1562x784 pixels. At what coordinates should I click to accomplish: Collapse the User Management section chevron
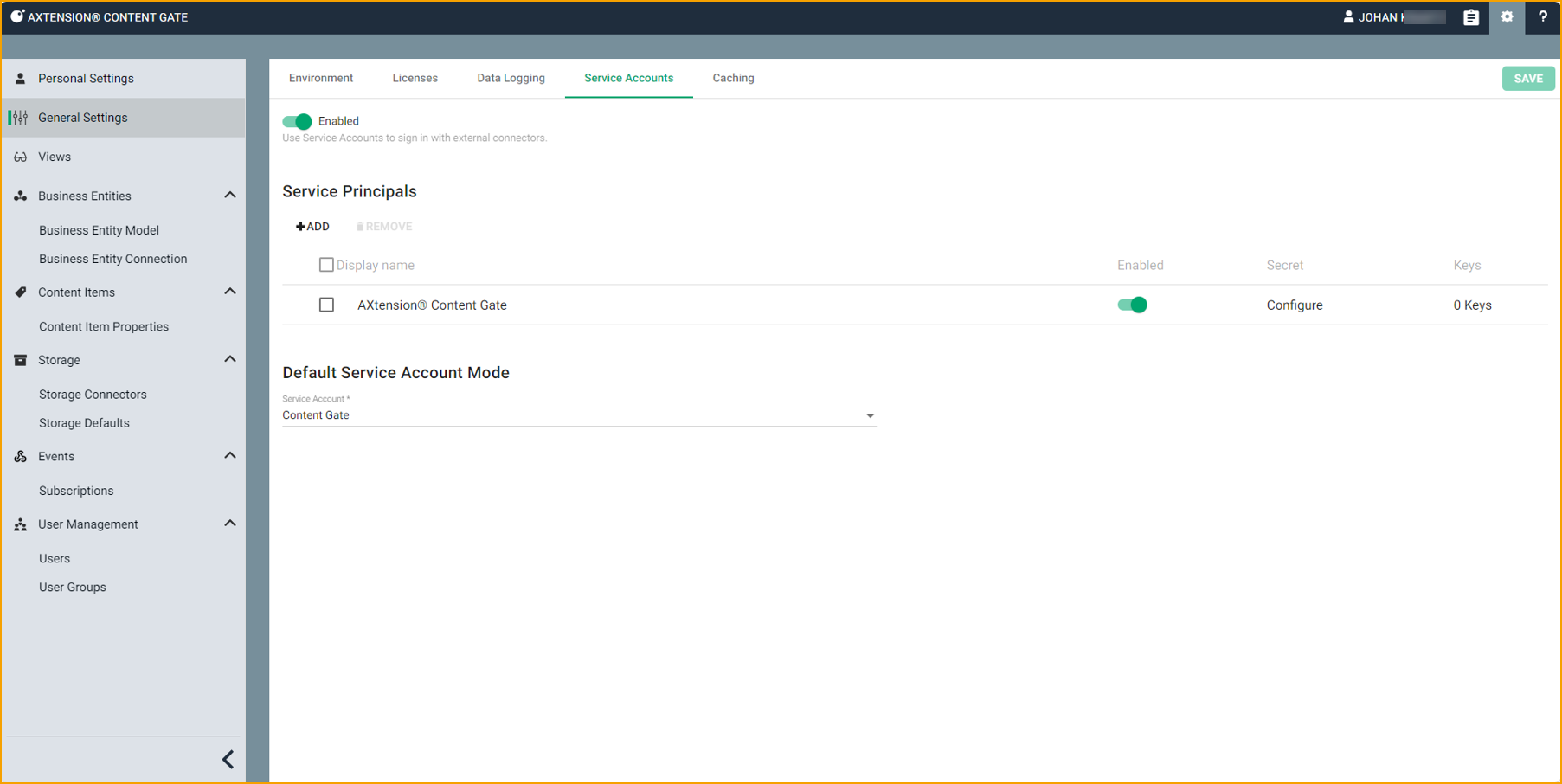click(x=230, y=524)
